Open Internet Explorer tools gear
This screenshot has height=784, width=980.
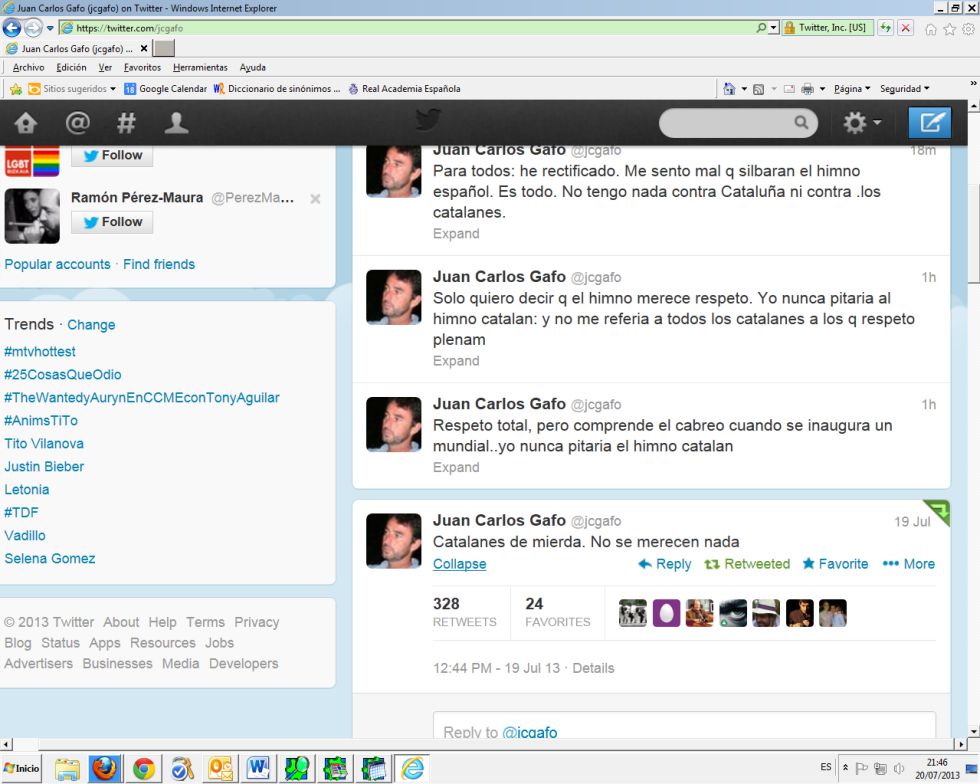click(x=968, y=29)
